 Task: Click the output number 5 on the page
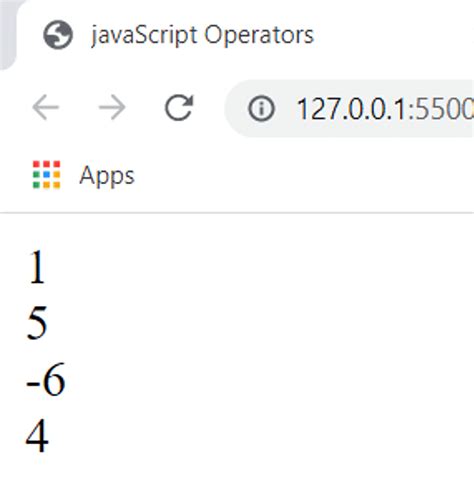click(37, 323)
